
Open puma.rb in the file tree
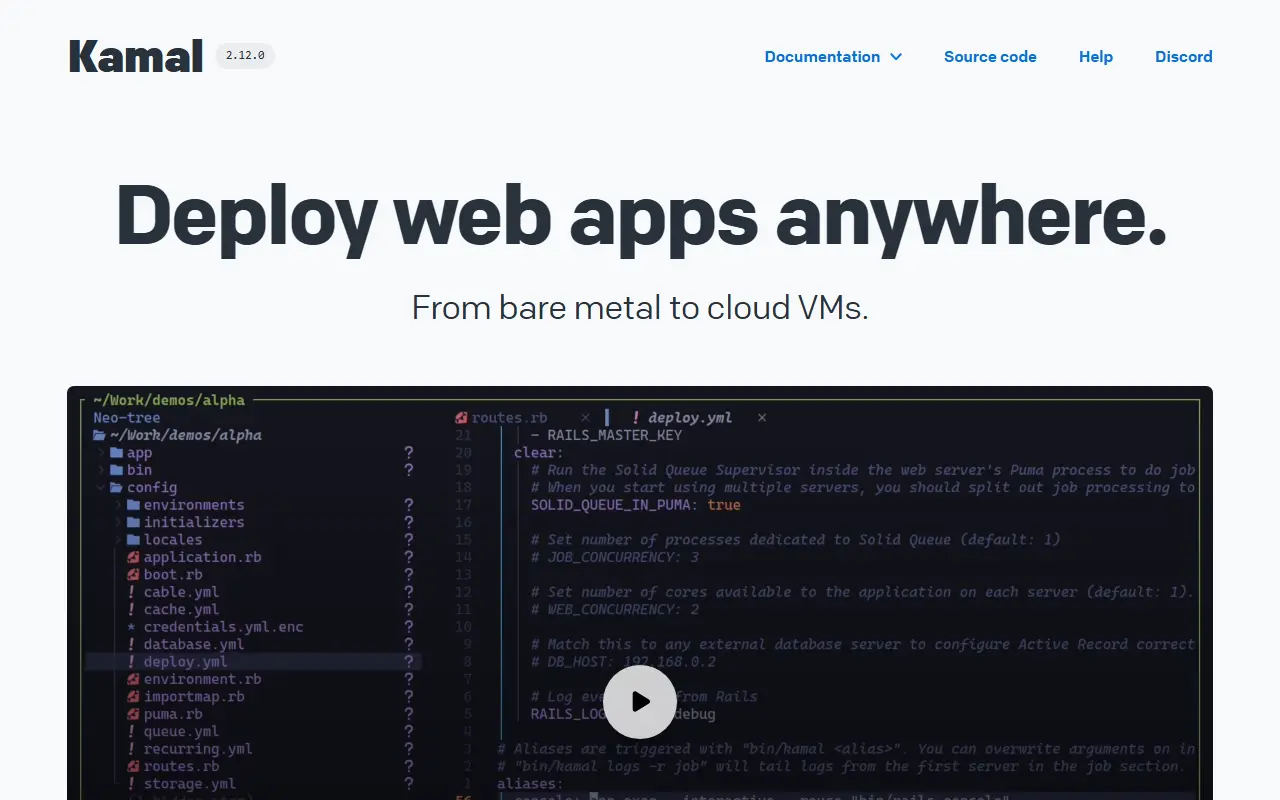165,714
